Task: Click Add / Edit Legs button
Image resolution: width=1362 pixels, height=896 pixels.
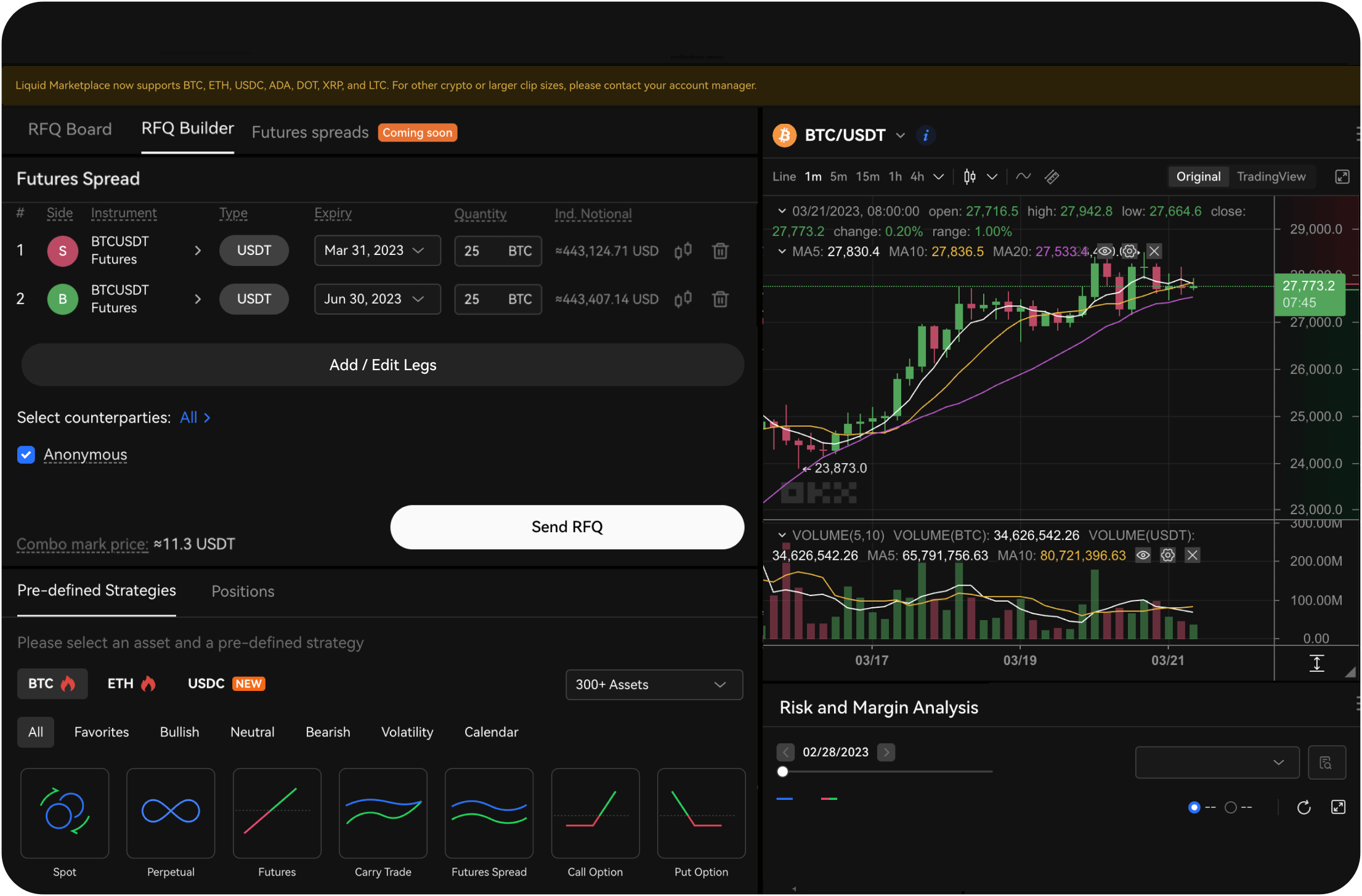Action: point(383,365)
